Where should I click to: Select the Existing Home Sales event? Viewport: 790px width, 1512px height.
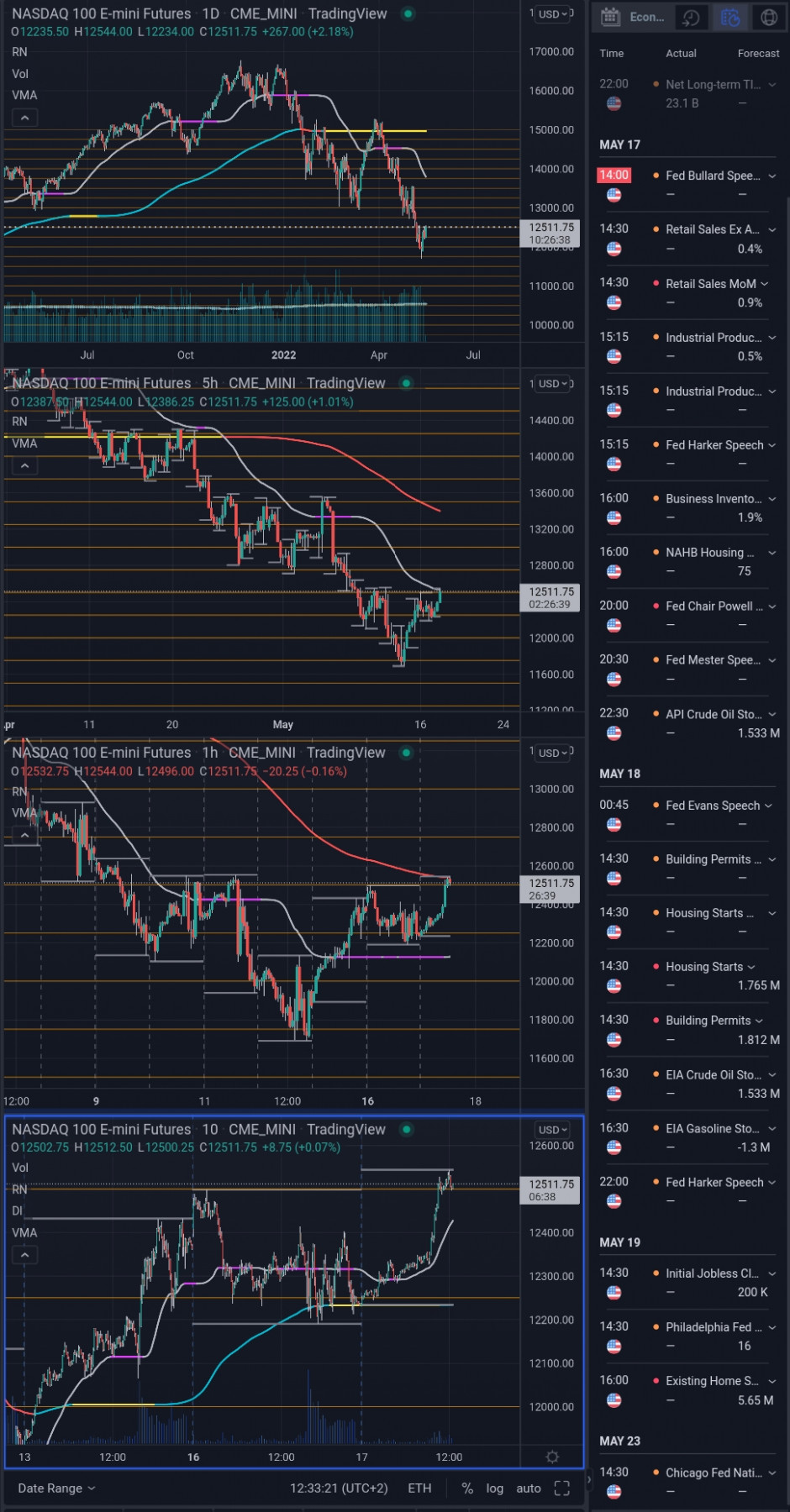(688, 1390)
